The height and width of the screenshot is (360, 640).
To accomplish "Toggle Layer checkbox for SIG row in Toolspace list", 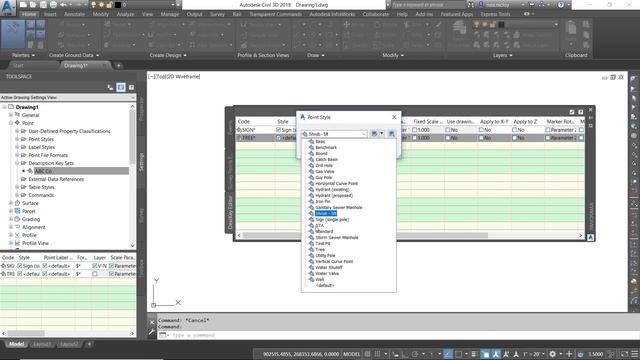I will pos(95,266).
